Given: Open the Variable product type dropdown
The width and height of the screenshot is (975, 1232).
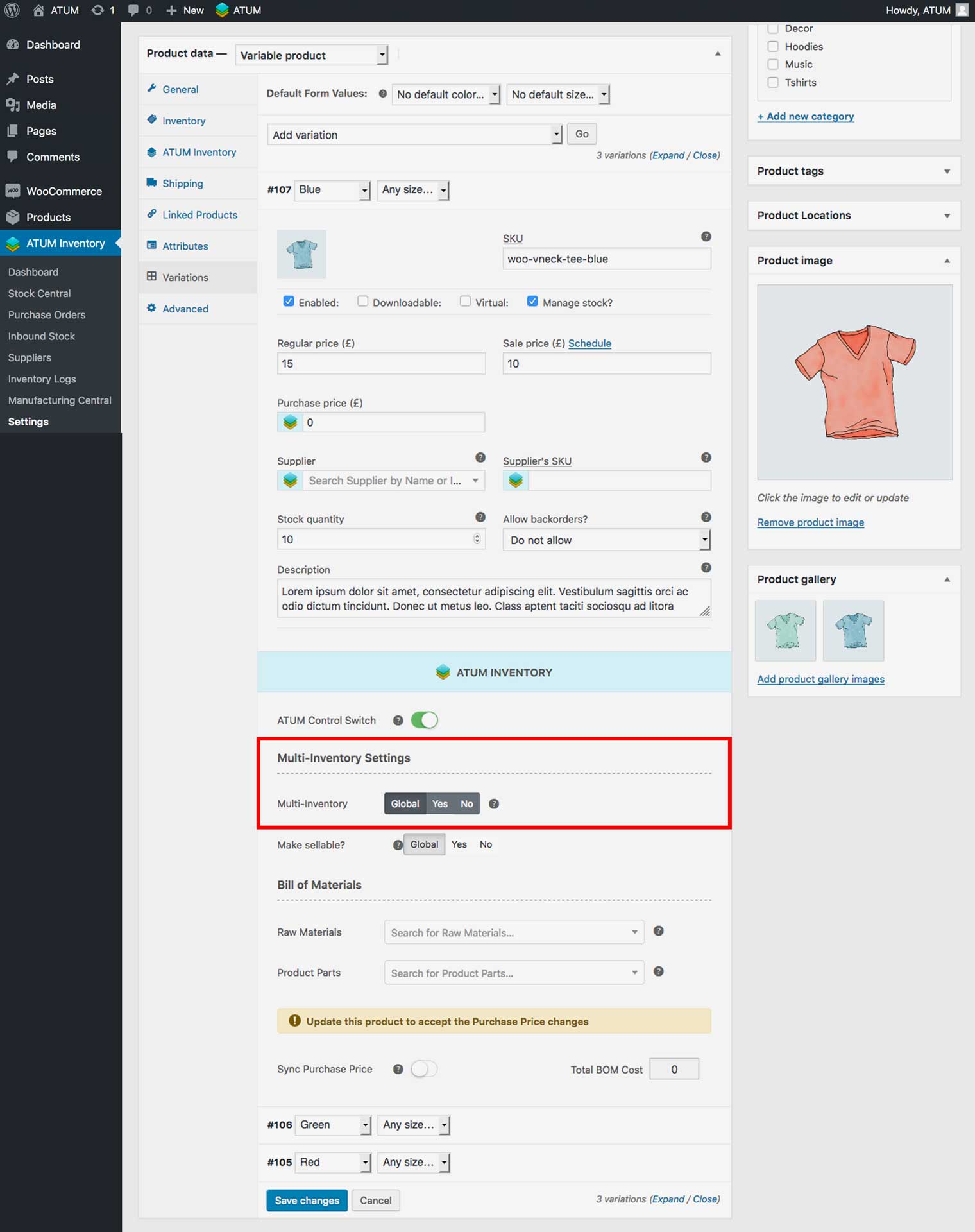Looking at the screenshot, I should tap(312, 55).
